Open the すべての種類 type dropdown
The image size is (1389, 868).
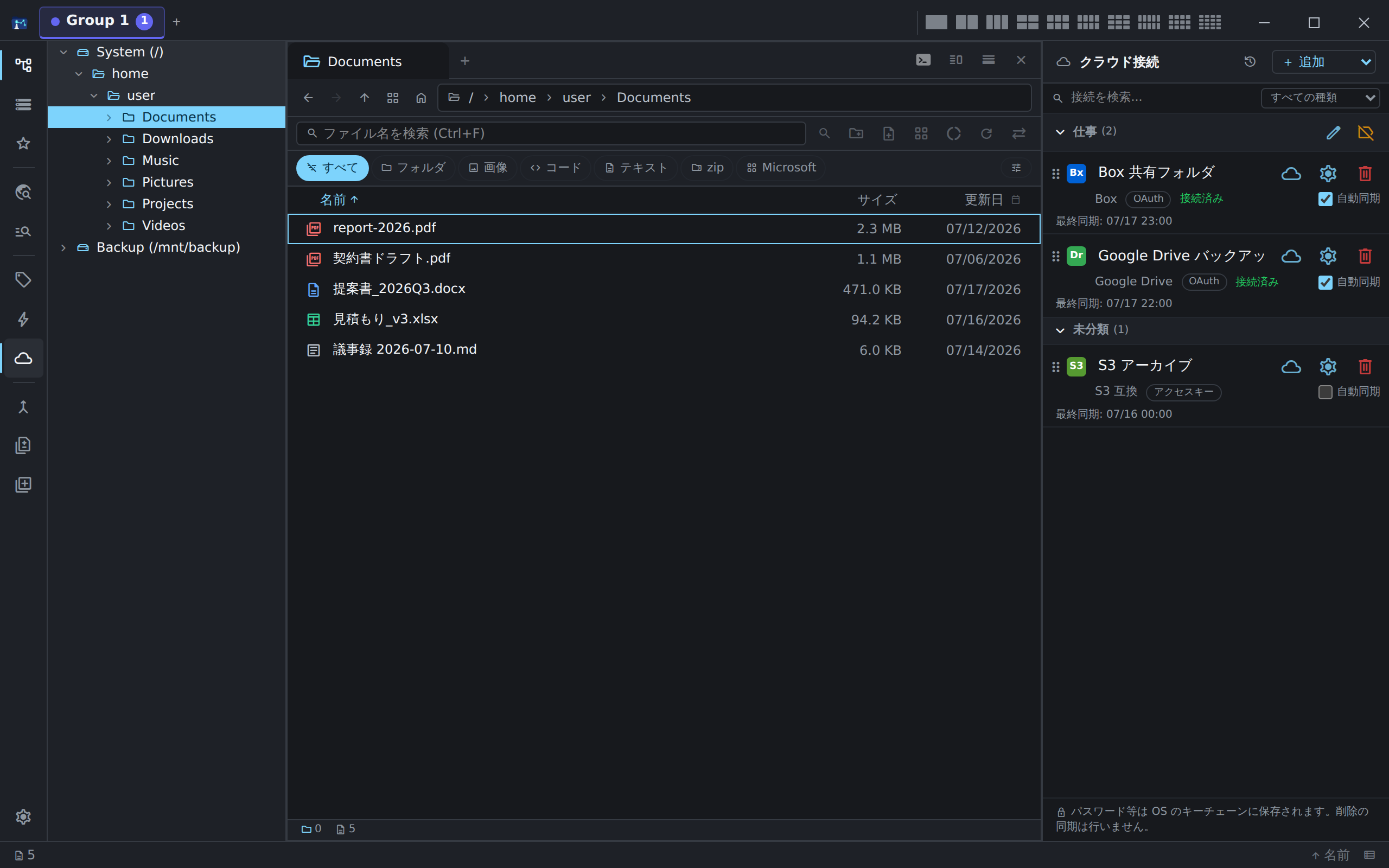tap(1320, 98)
